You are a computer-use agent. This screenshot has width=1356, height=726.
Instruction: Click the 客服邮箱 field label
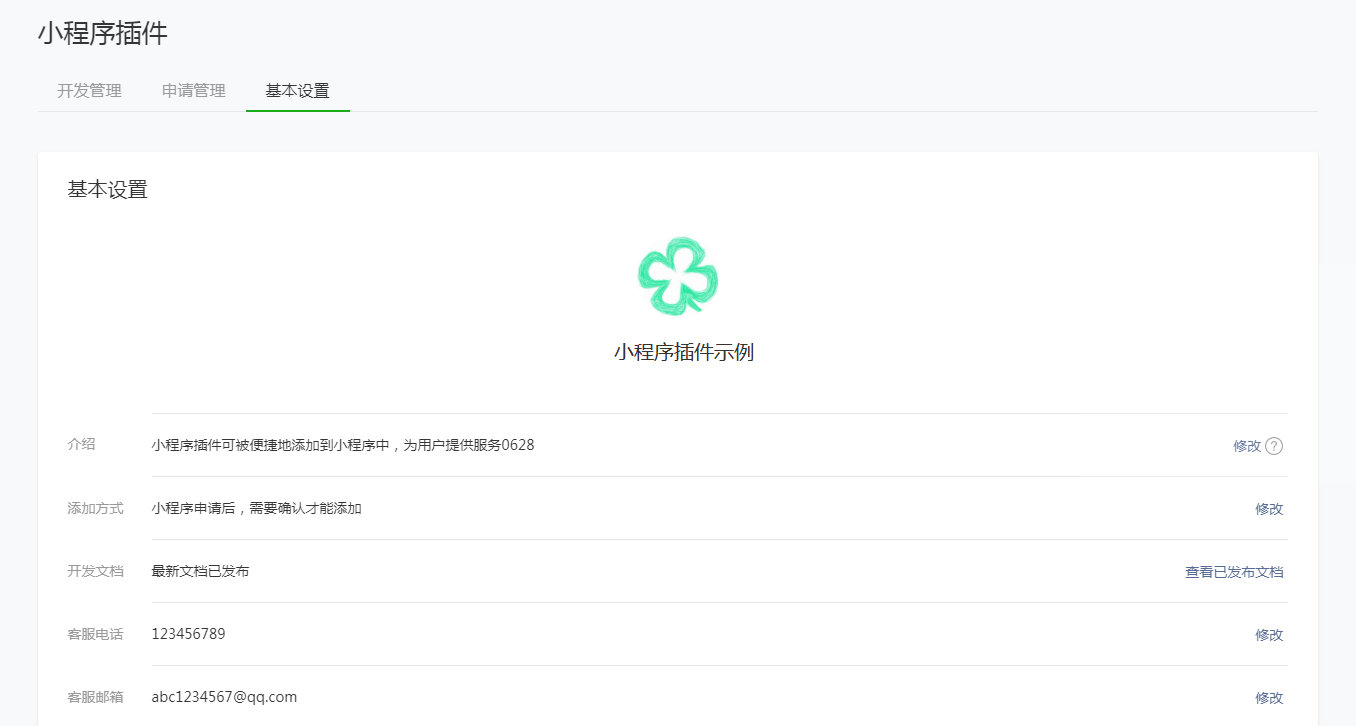[94, 697]
